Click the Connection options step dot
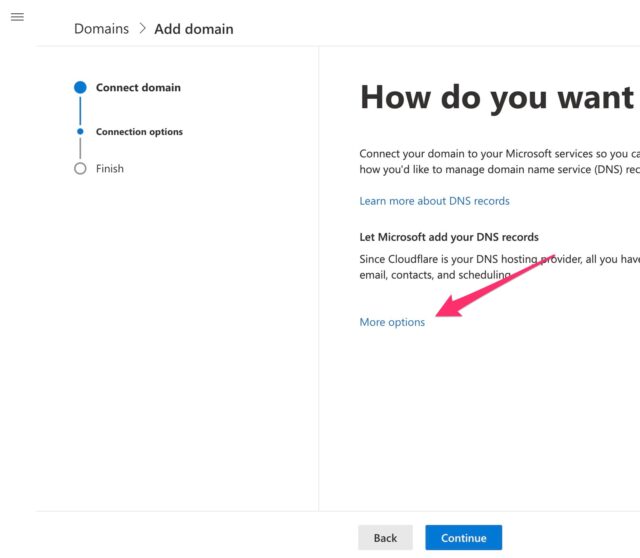Image resolution: width=640 pixels, height=558 pixels. tap(80, 131)
